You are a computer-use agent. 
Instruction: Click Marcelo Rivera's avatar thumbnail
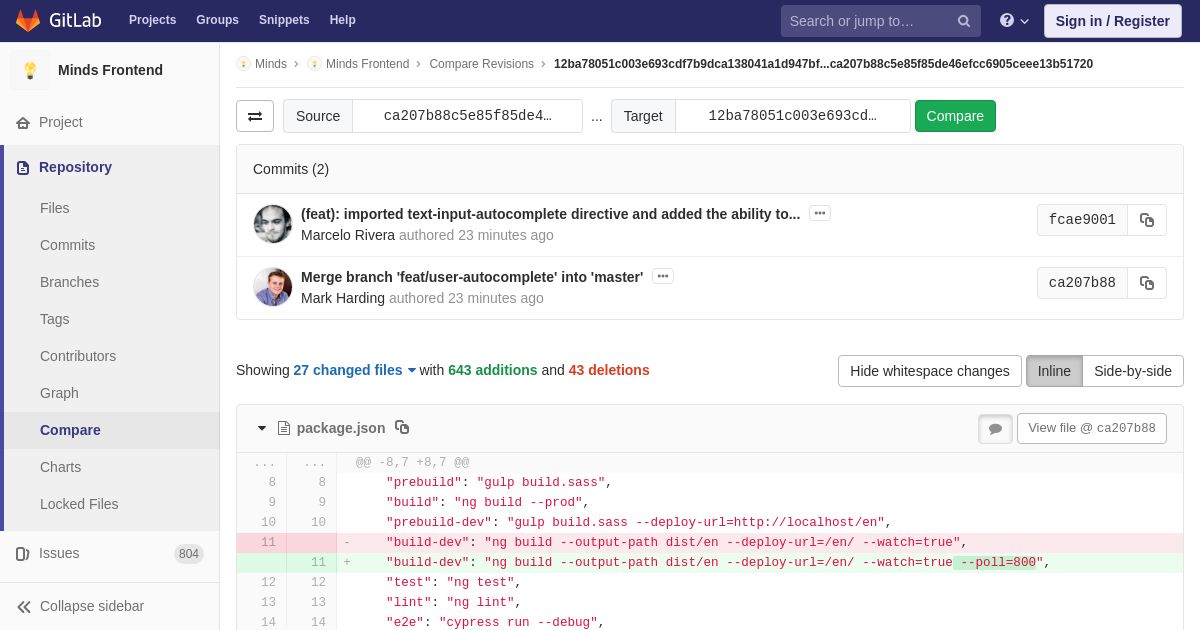(273, 224)
